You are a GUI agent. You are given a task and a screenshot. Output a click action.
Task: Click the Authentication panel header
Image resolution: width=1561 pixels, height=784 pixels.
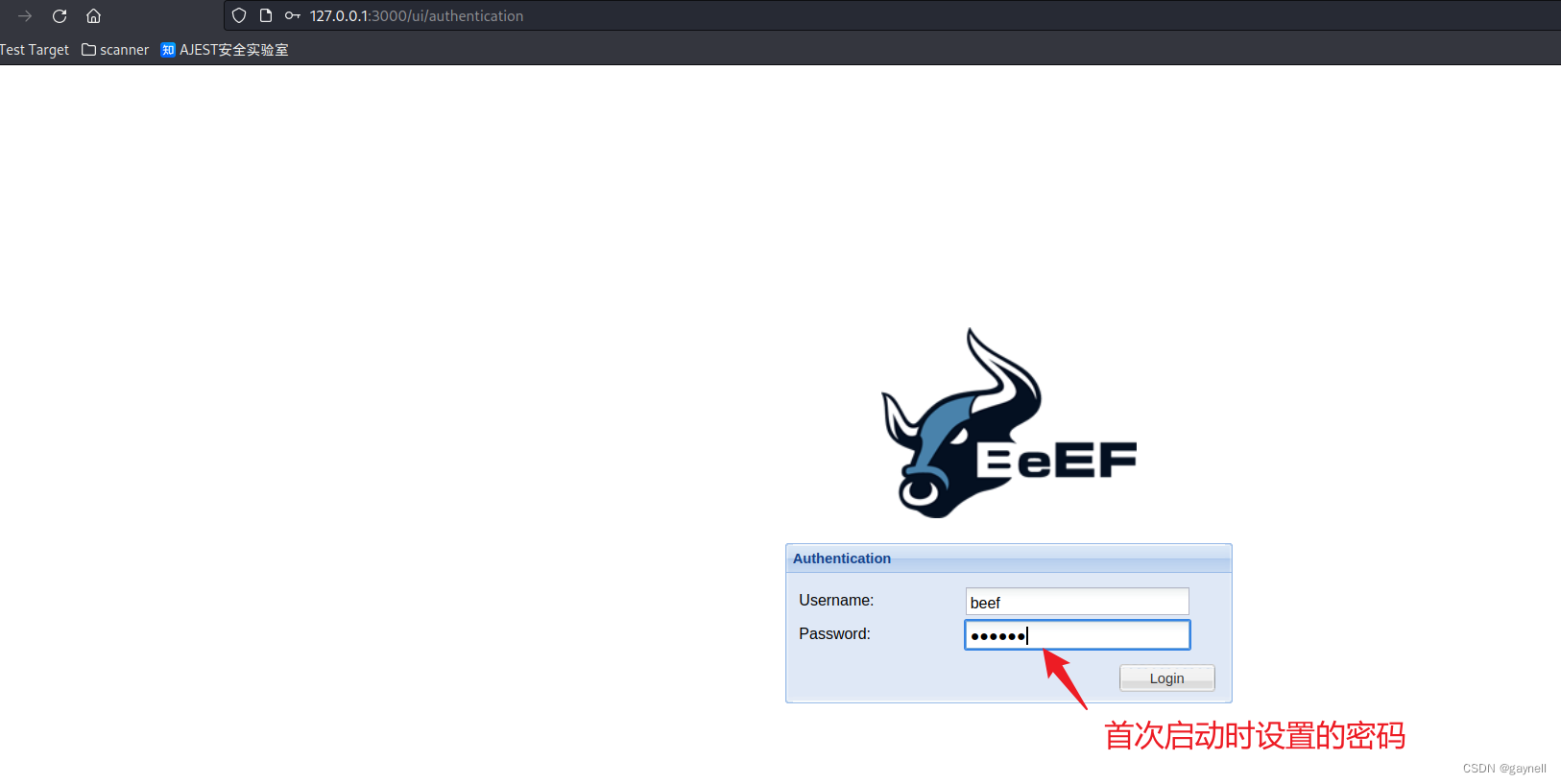1008,558
